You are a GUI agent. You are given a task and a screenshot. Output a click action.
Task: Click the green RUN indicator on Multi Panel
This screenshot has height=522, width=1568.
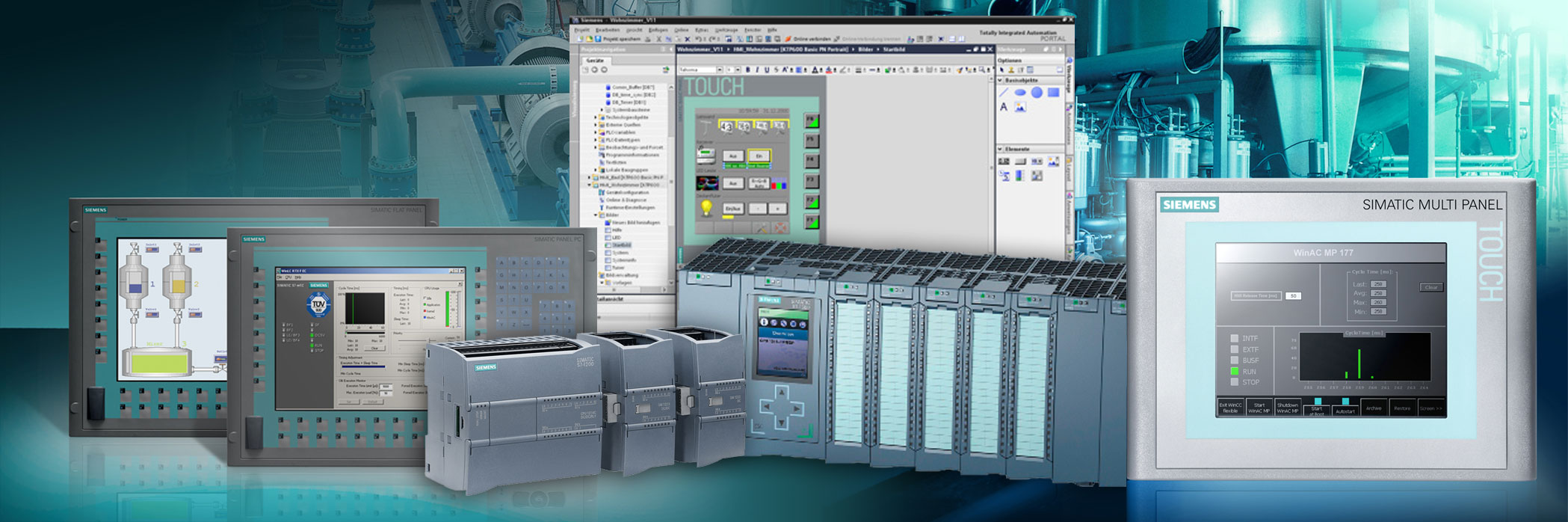[1235, 371]
